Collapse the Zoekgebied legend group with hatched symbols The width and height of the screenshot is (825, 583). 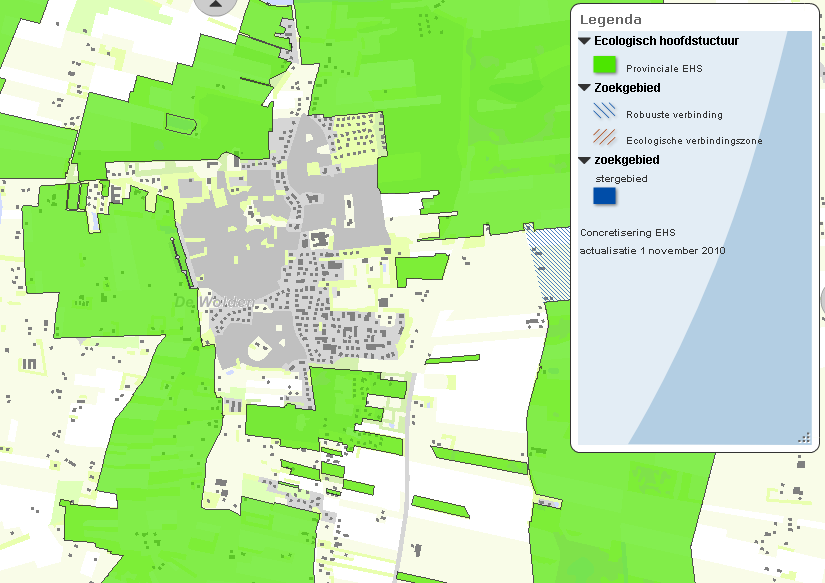click(585, 88)
